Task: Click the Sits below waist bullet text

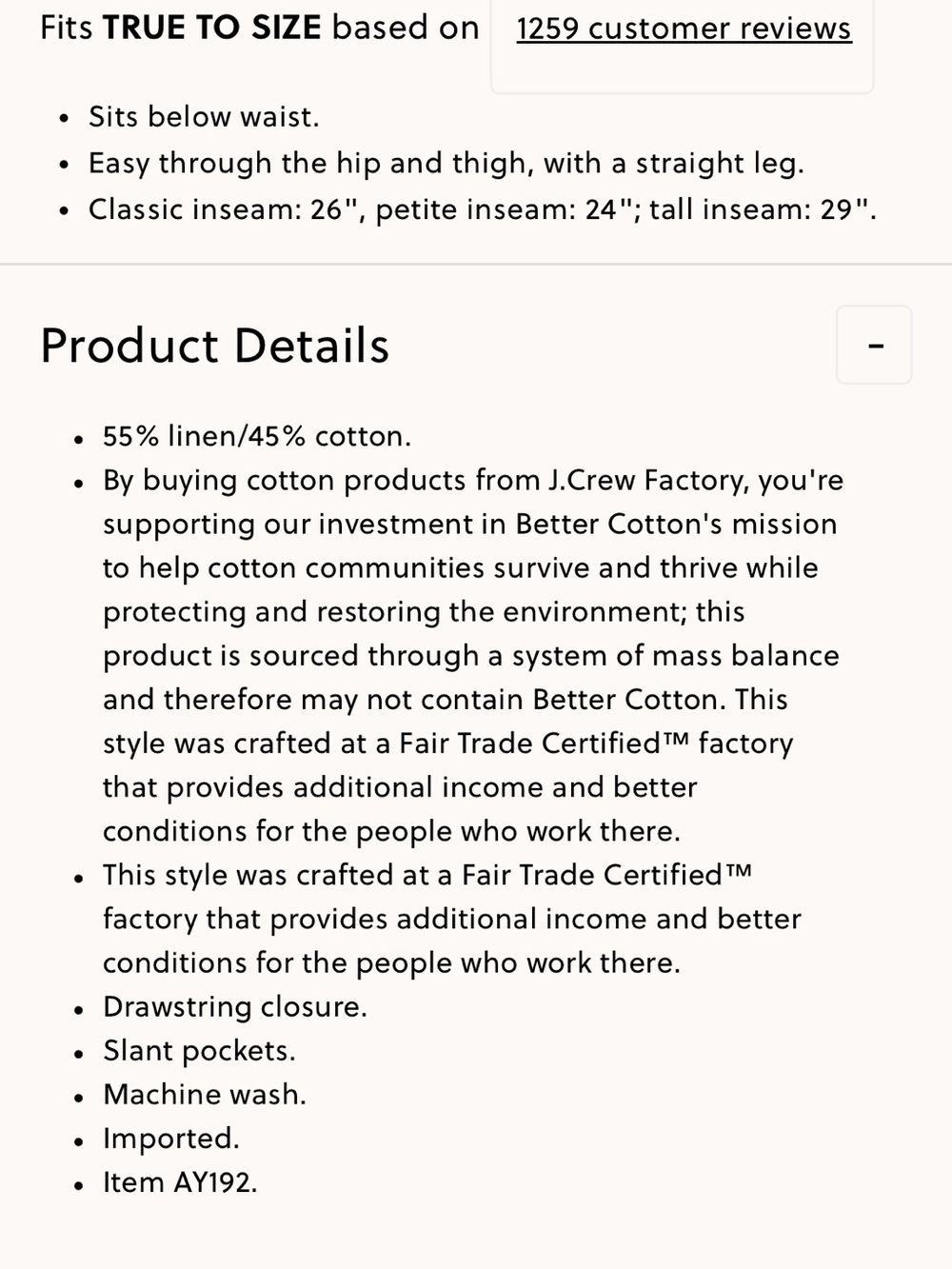Action: tap(204, 117)
